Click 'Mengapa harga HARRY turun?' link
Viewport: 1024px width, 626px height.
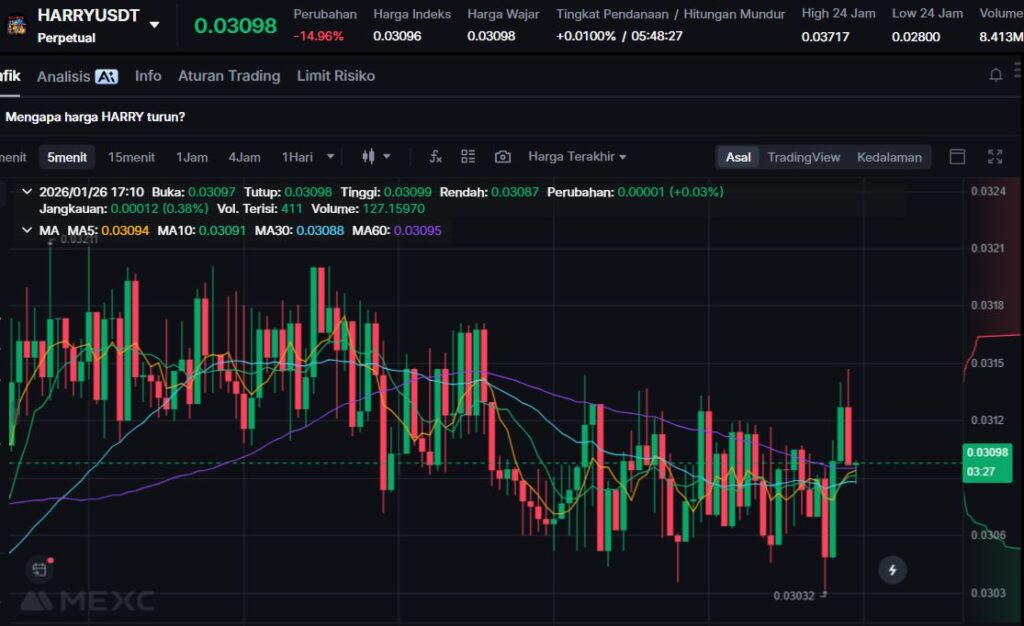(95, 117)
